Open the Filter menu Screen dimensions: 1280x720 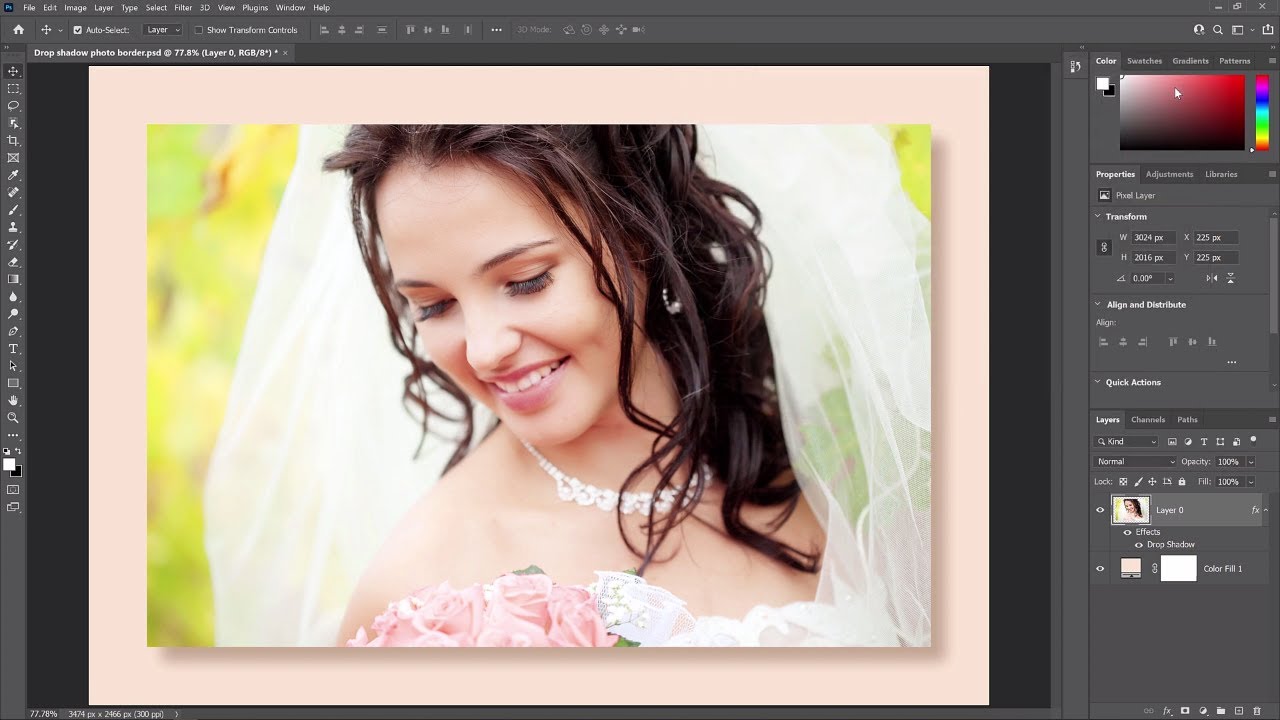(183, 8)
